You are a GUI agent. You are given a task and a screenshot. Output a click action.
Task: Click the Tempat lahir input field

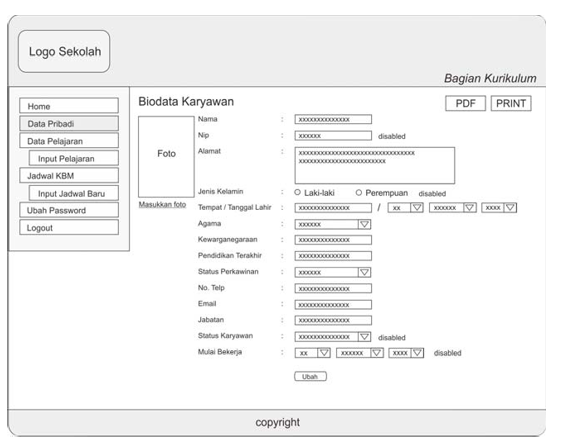click(333, 207)
